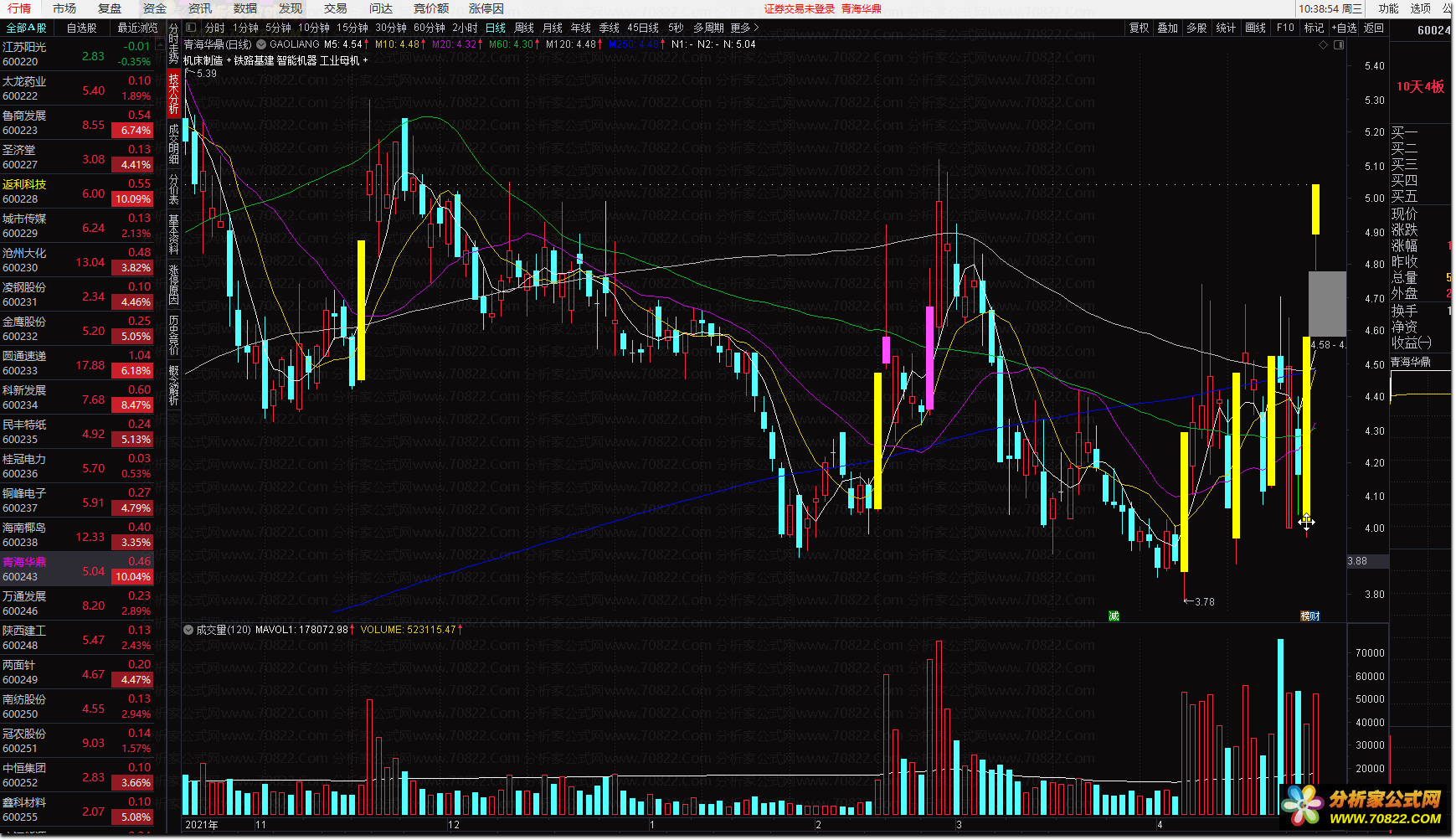Expand the 更多 period options
Image resolution: width=1456 pixels, height=840 pixels.
pos(744,28)
